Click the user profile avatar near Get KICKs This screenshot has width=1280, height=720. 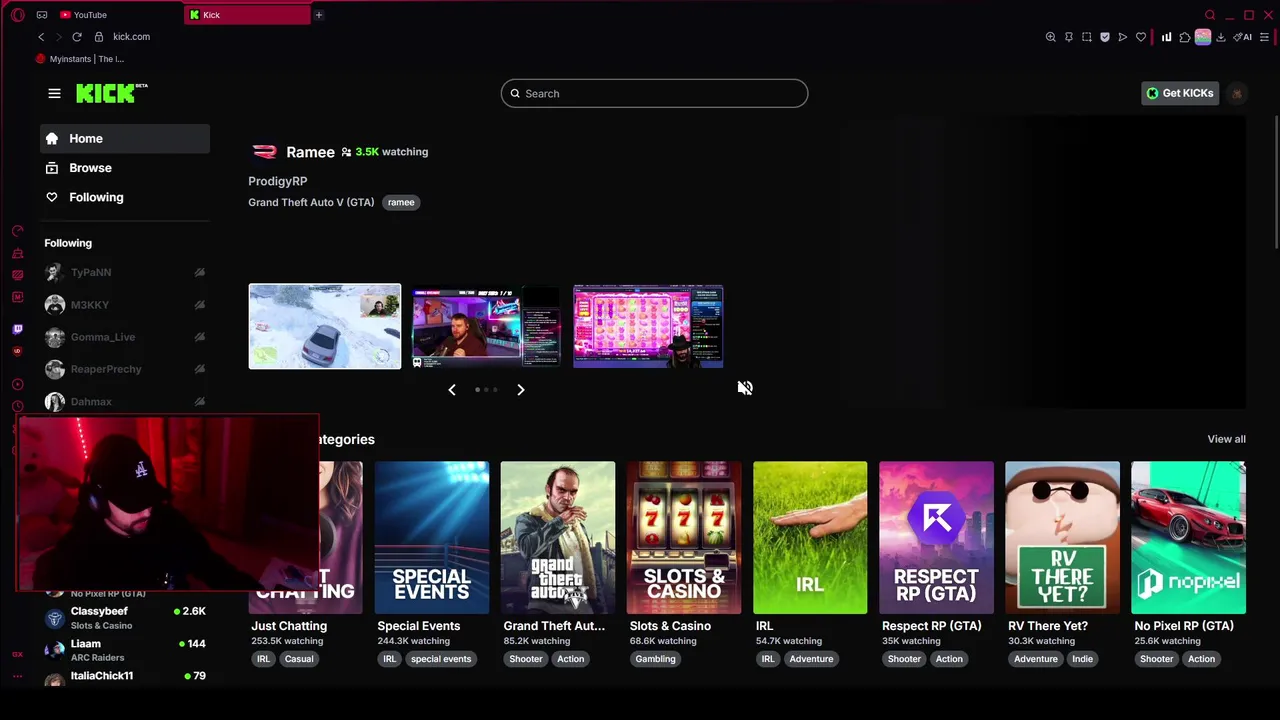click(x=1237, y=93)
